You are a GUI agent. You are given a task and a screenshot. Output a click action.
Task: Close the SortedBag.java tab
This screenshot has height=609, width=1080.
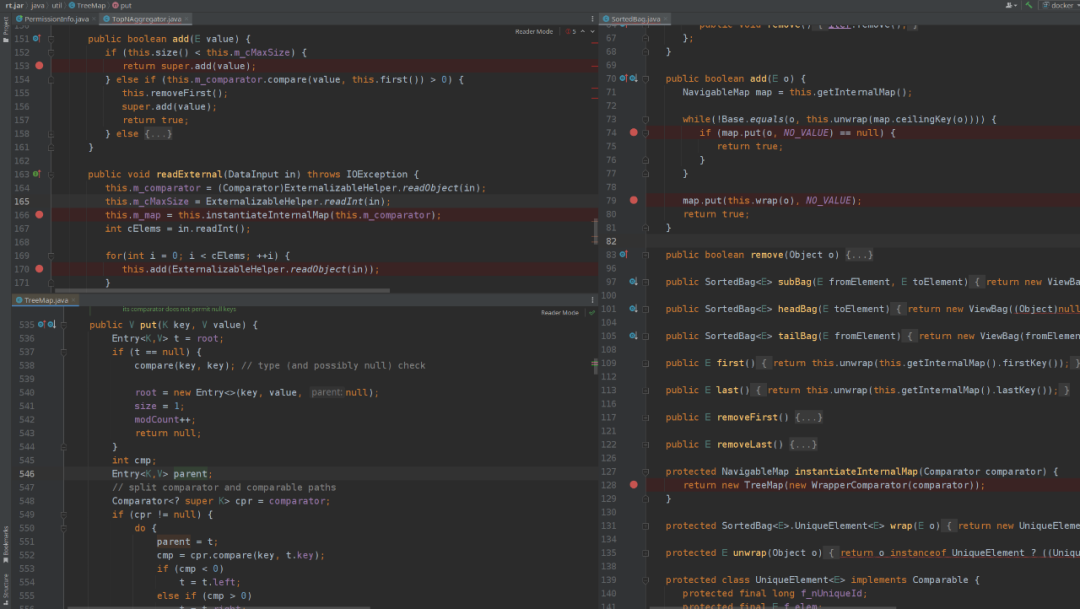(666, 19)
